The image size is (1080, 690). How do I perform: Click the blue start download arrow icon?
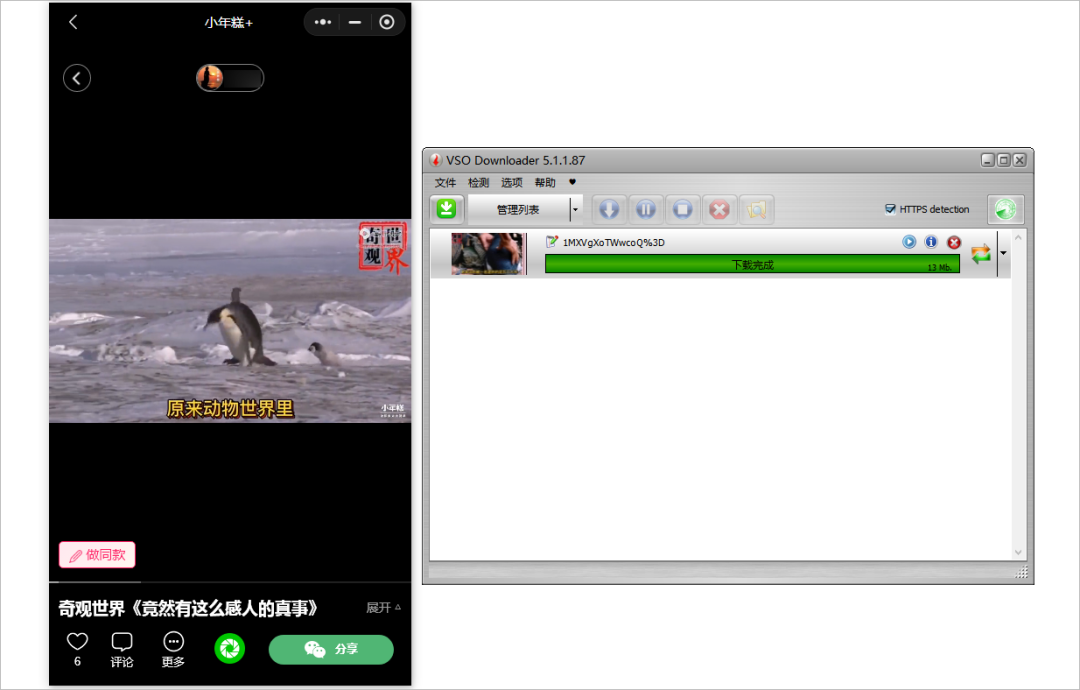(609, 209)
